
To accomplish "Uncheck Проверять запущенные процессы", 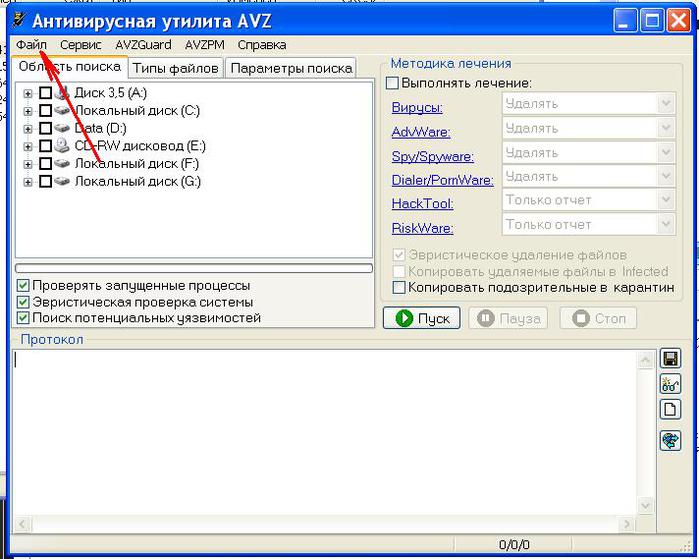I will (x=24, y=285).
